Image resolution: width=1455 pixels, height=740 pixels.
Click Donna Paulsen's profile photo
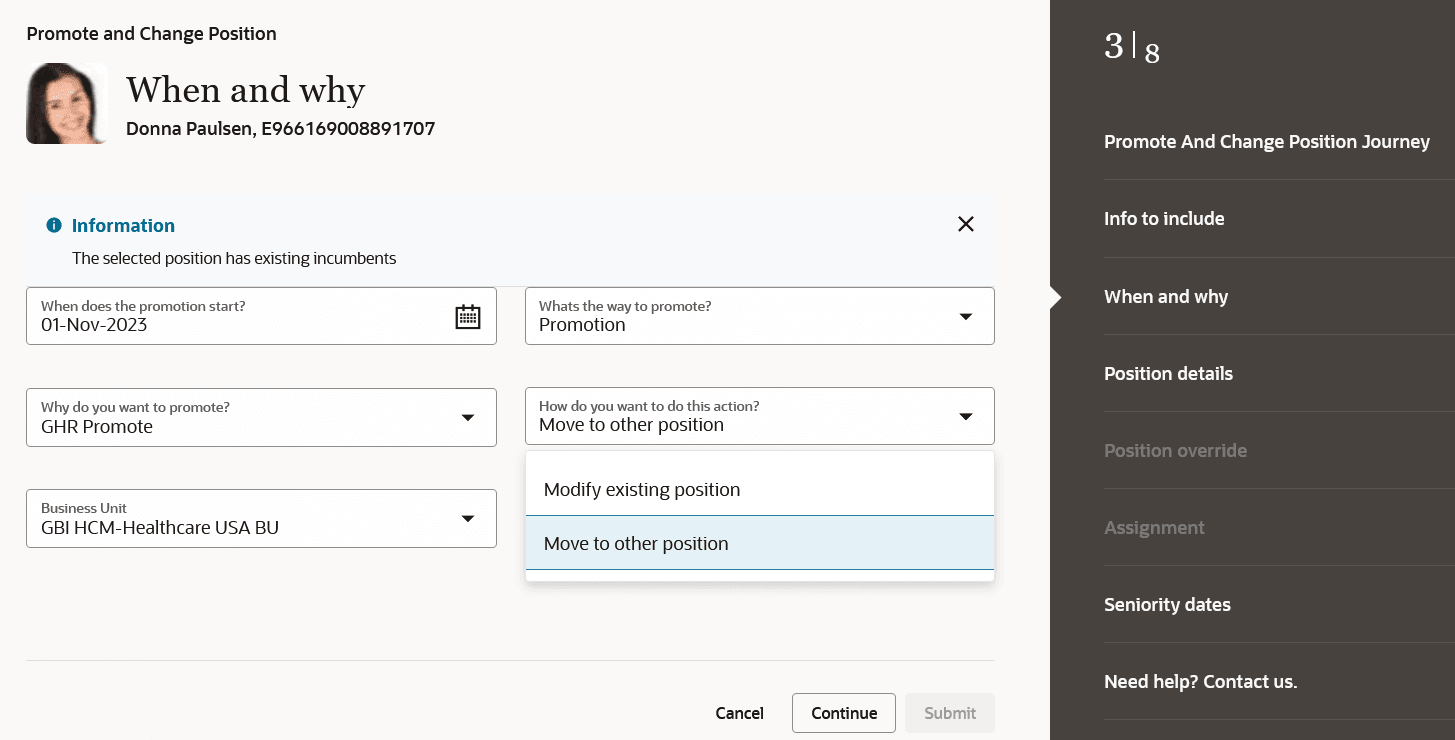(66, 104)
